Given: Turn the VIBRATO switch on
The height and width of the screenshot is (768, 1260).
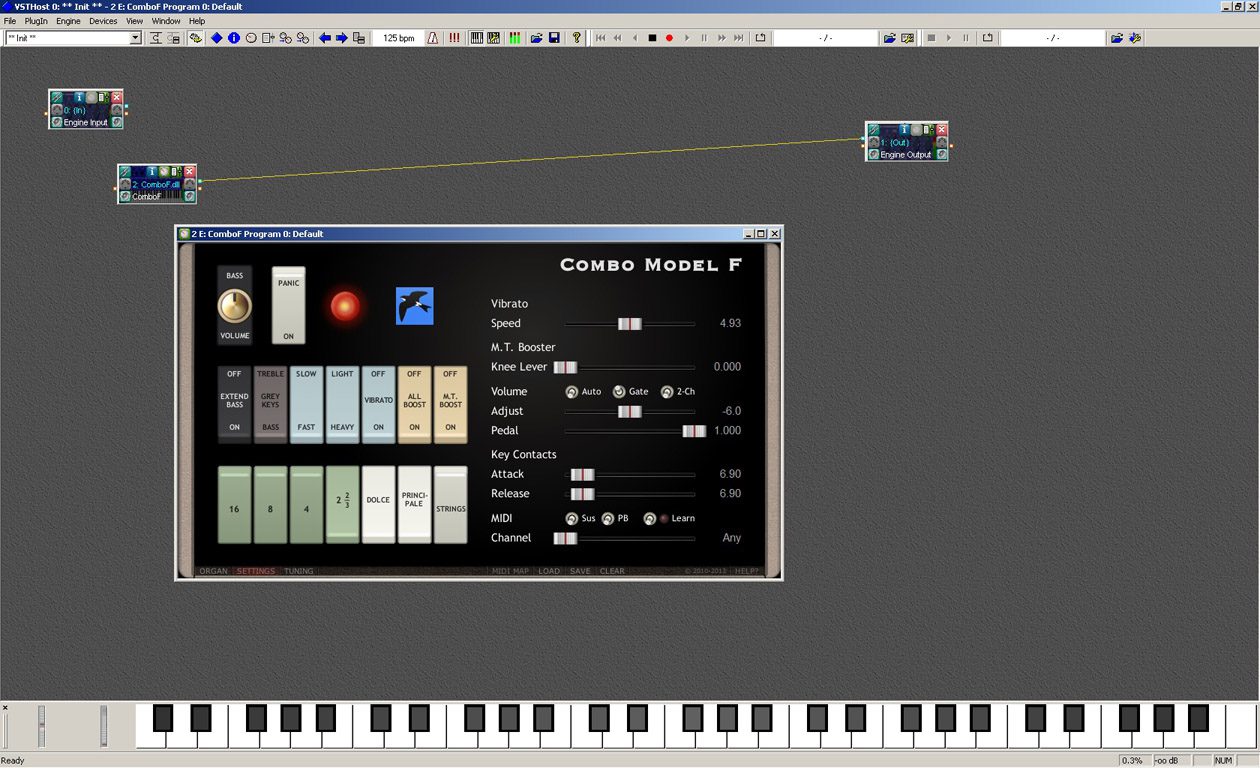Looking at the screenshot, I should [x=378, y=404].
